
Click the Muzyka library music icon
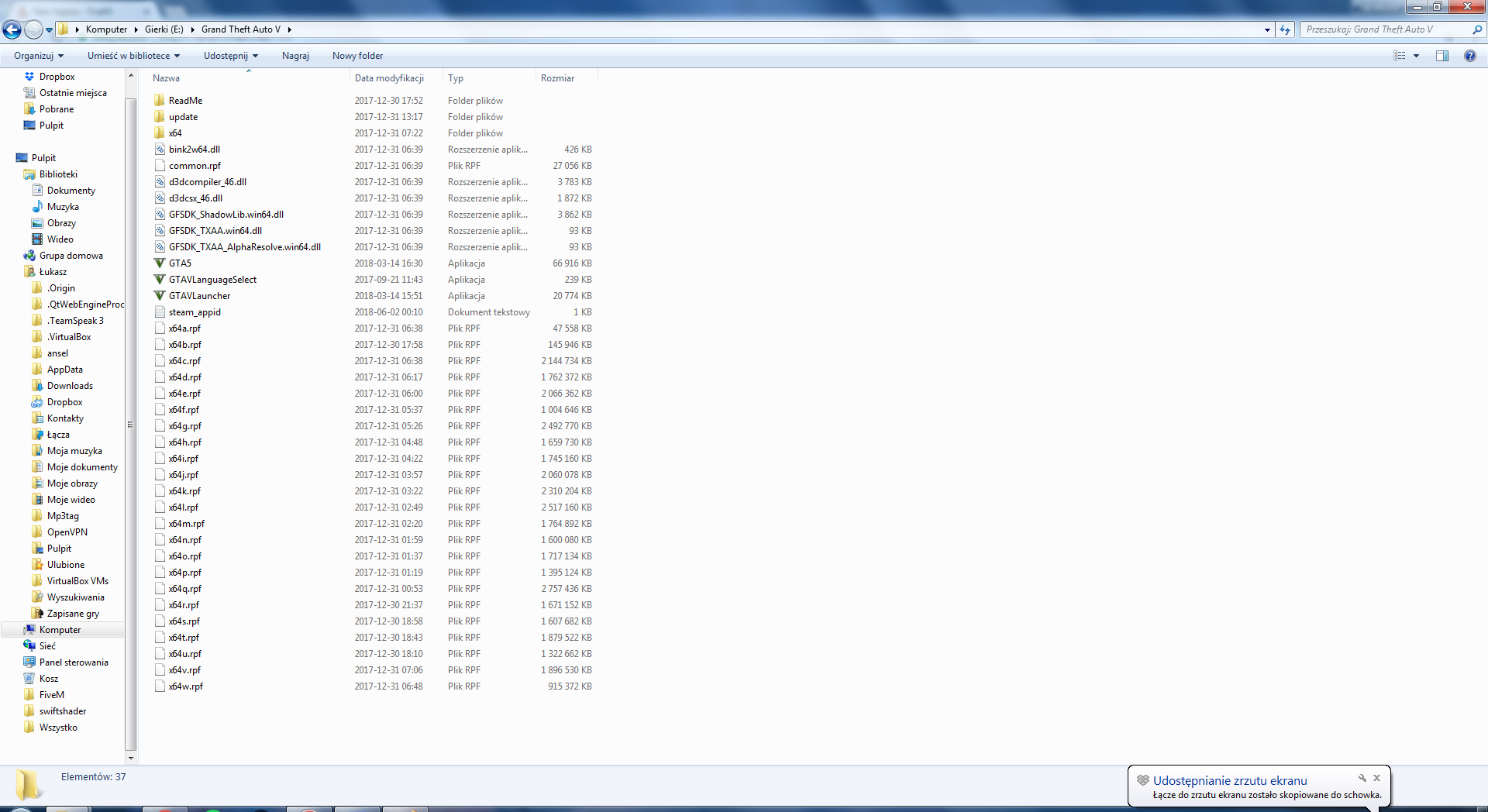pos(37,207)
